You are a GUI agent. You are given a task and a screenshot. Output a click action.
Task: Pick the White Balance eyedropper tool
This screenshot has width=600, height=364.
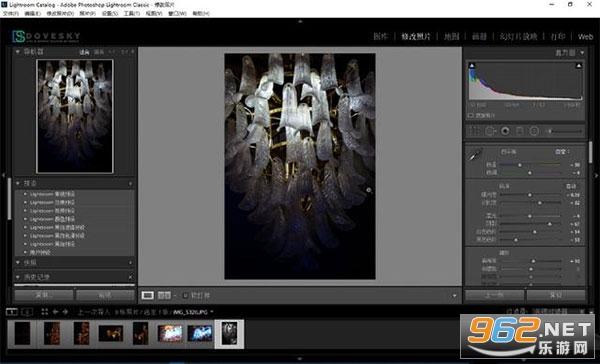click(475, 155)
